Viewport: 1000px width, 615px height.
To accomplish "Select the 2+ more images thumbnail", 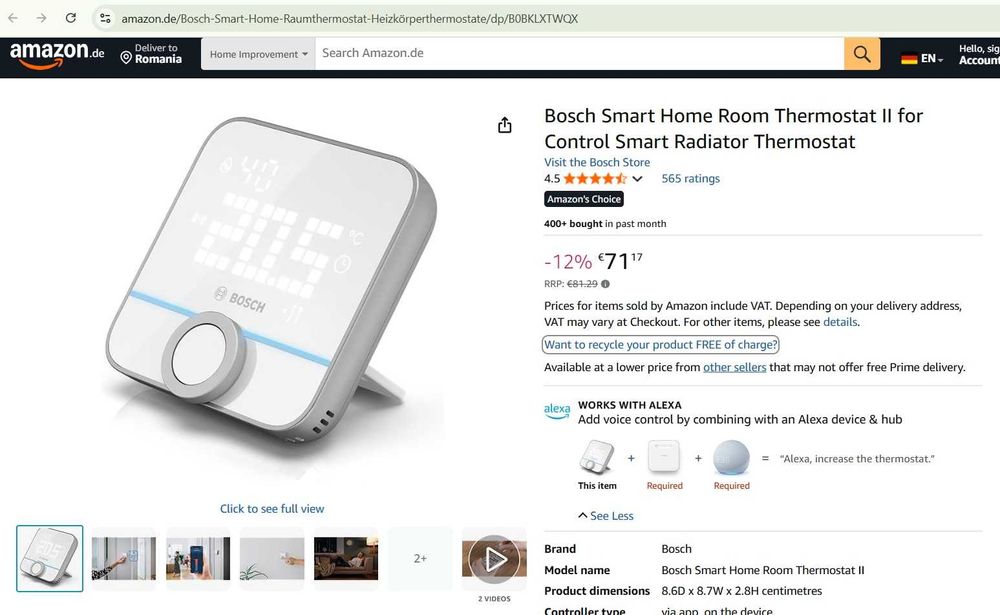I will click(420, 559).
